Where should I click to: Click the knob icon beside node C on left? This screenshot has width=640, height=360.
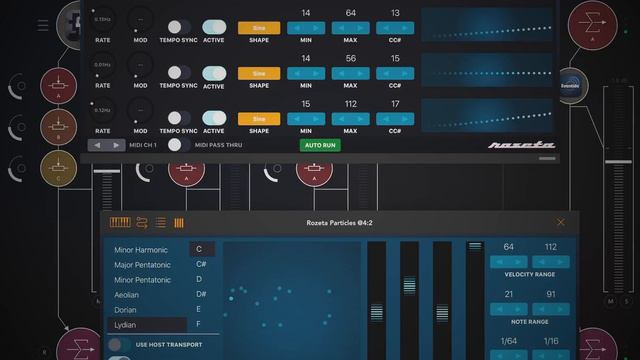click(17, 168)
